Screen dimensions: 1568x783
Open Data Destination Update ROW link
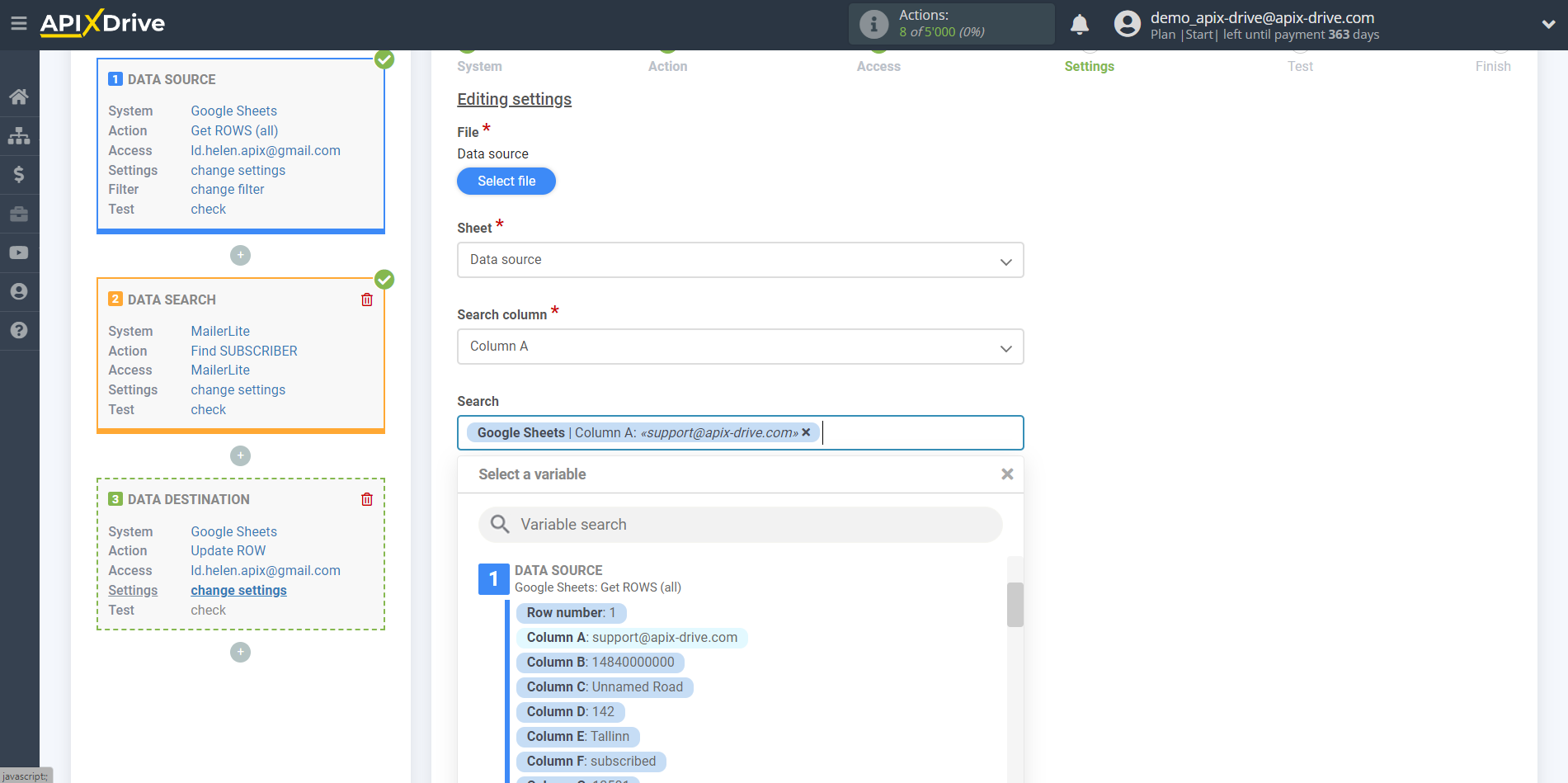(228, 550)
